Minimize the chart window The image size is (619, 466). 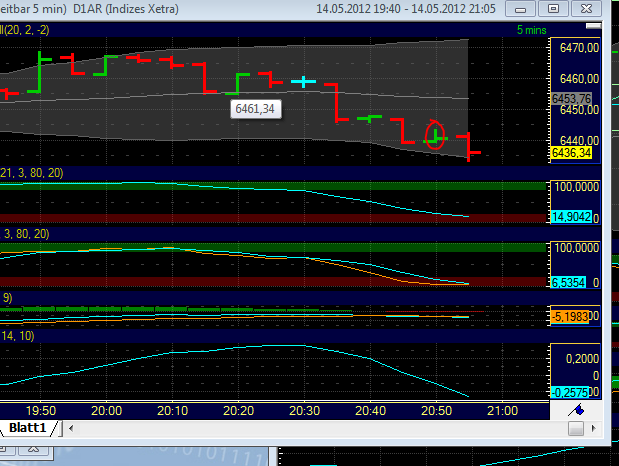point(520,9)
